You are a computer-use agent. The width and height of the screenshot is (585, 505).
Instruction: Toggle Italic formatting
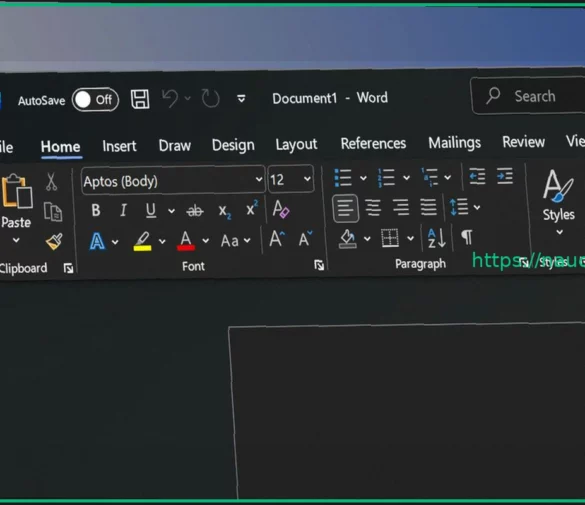pyautogui.click(x=123, y=210)
